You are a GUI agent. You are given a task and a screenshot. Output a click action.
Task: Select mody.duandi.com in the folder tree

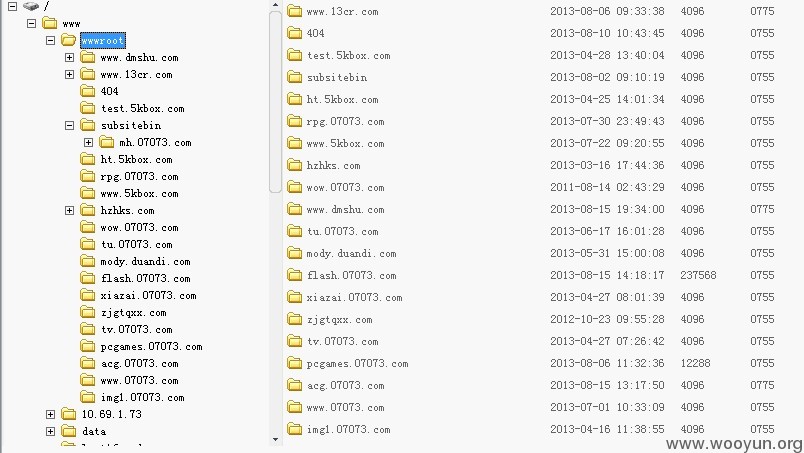[x=145, y=262]
